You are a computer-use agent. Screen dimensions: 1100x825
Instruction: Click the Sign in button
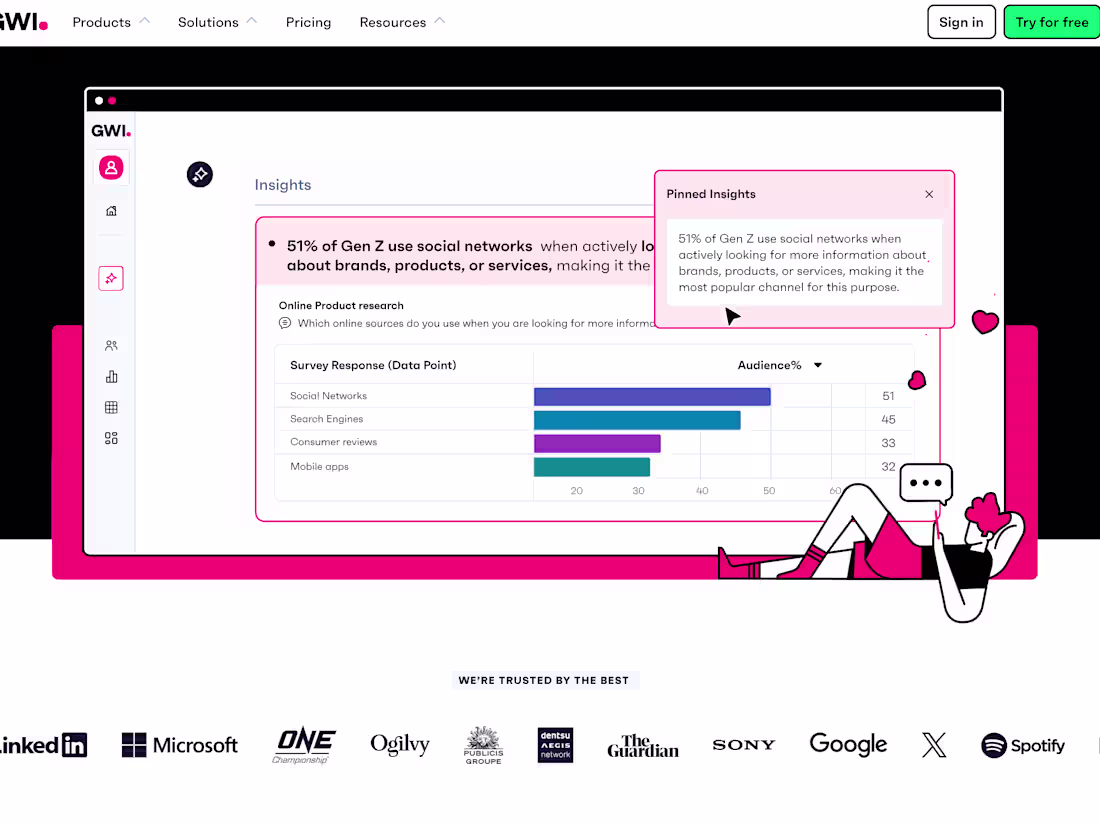(x=960, y=21)
